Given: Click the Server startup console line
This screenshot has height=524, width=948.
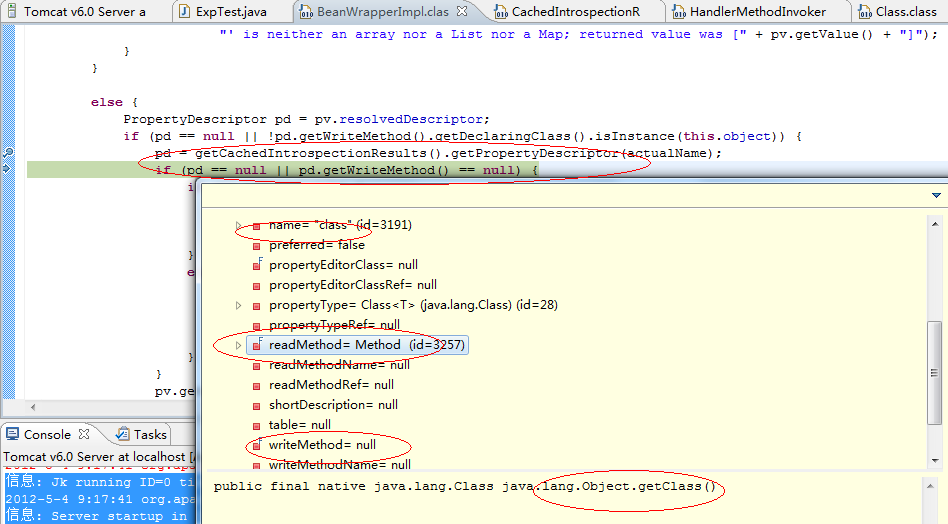Looking at the screenshot, I should 100,516.
